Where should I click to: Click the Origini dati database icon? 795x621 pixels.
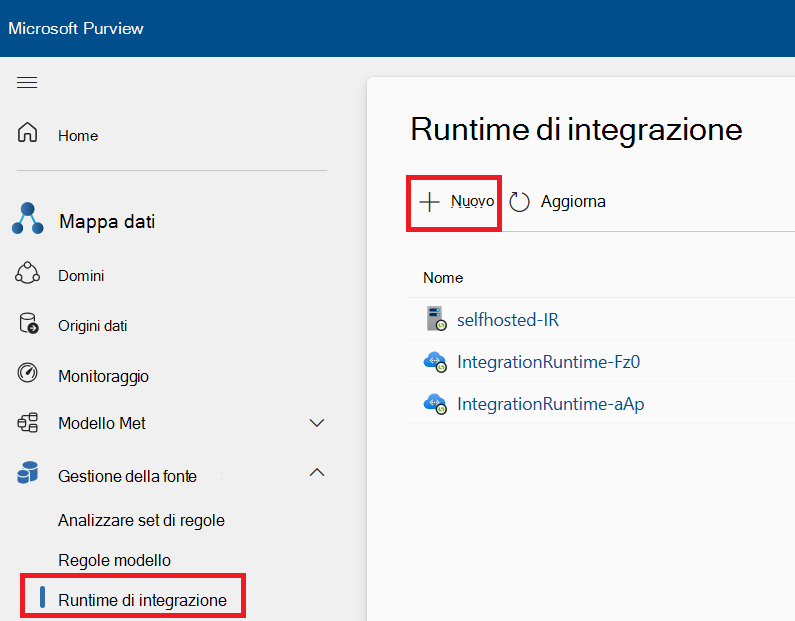tap(28, 323)
